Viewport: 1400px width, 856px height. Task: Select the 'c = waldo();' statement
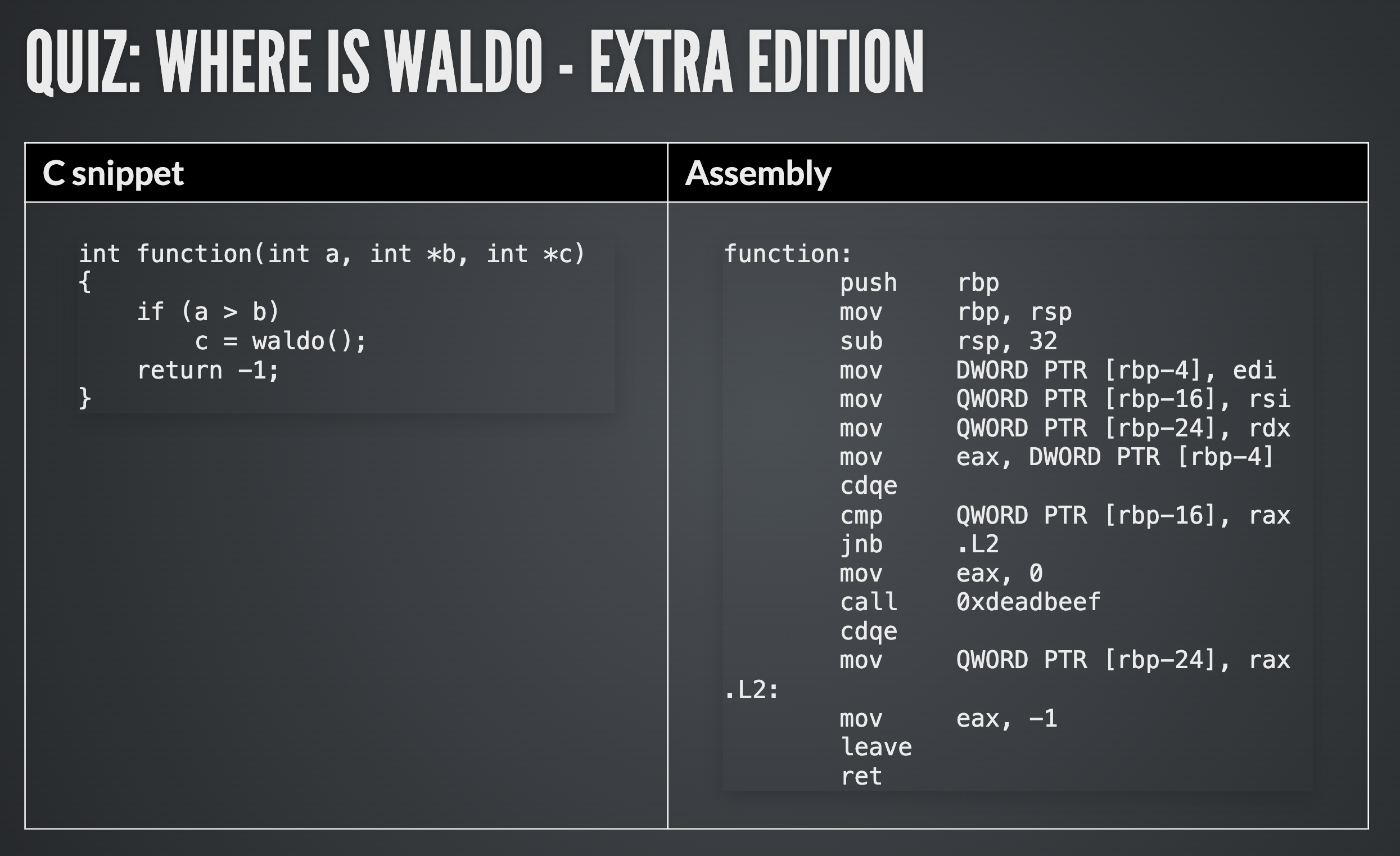pos(281,341)
